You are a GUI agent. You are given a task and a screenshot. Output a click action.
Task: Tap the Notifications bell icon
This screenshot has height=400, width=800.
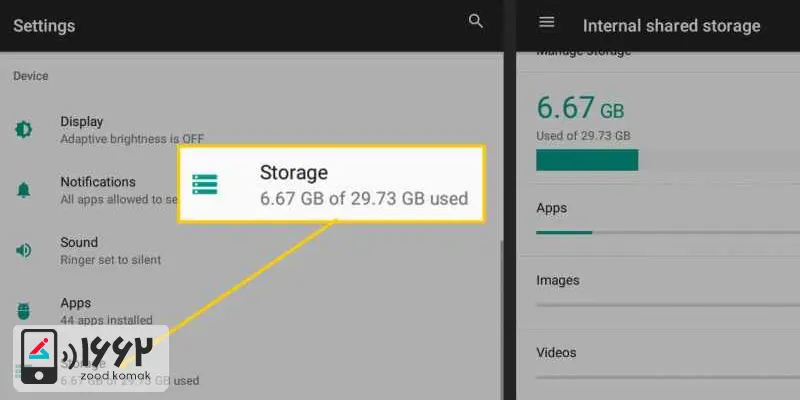pos(23,190)
